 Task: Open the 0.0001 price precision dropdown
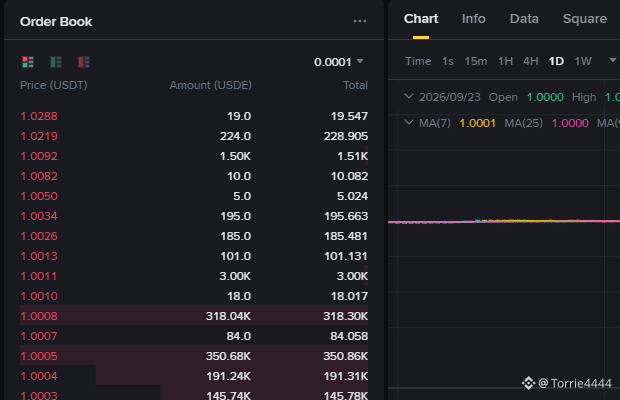point(338,62)
